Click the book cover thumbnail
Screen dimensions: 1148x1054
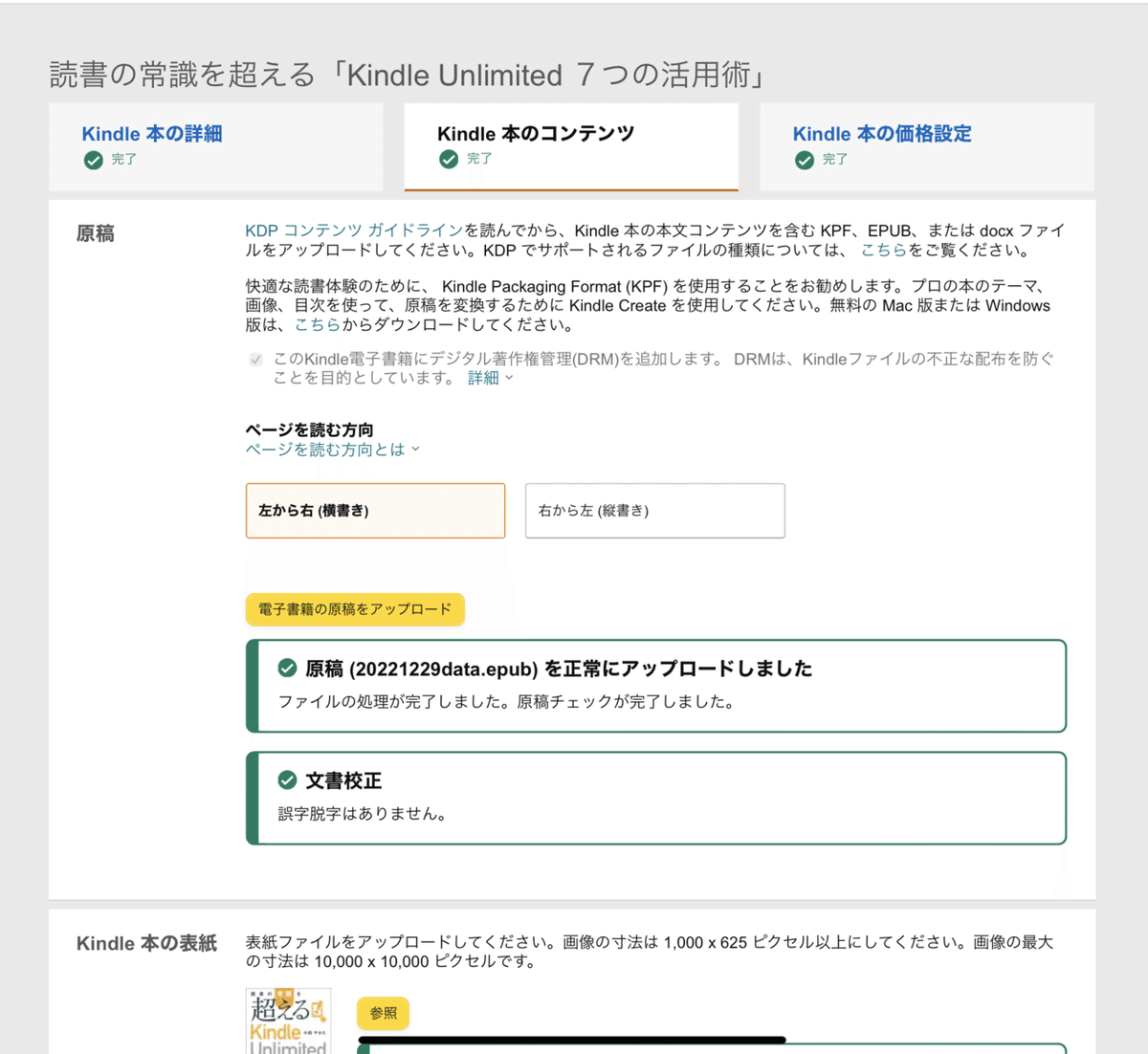[x=288, y=1021]
